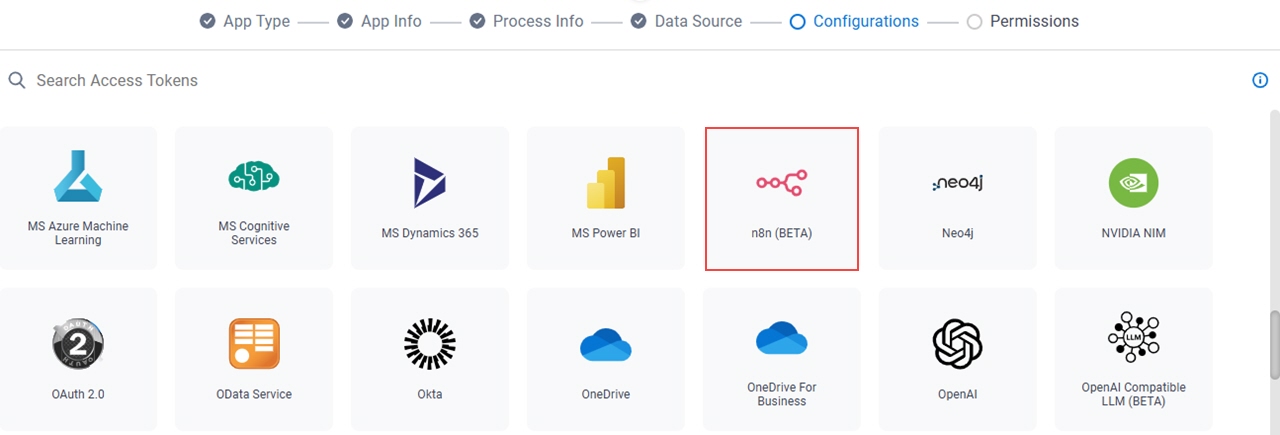The height and width of the screenshot is (435, 1280).
Task: Pick the OpenAI Compatible LLM (BETA) icon
Action: tap(1134, 337)
